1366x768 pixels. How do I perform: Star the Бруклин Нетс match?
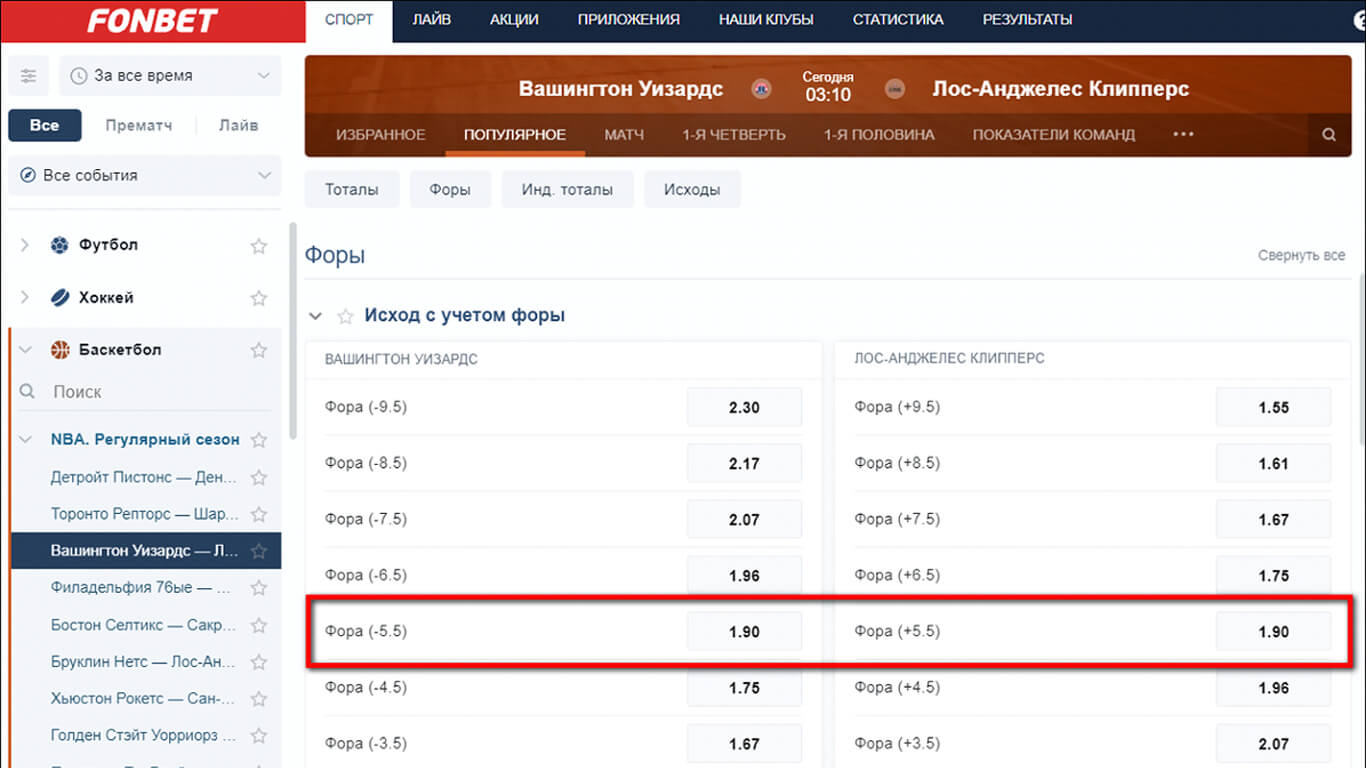(x=259, y=662)
